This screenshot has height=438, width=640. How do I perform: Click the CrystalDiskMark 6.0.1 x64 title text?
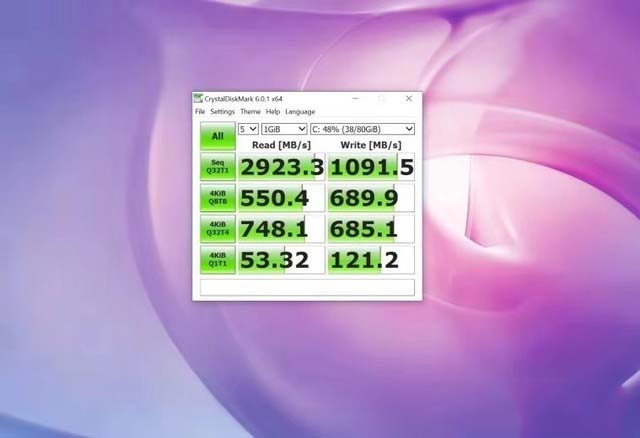243,99
